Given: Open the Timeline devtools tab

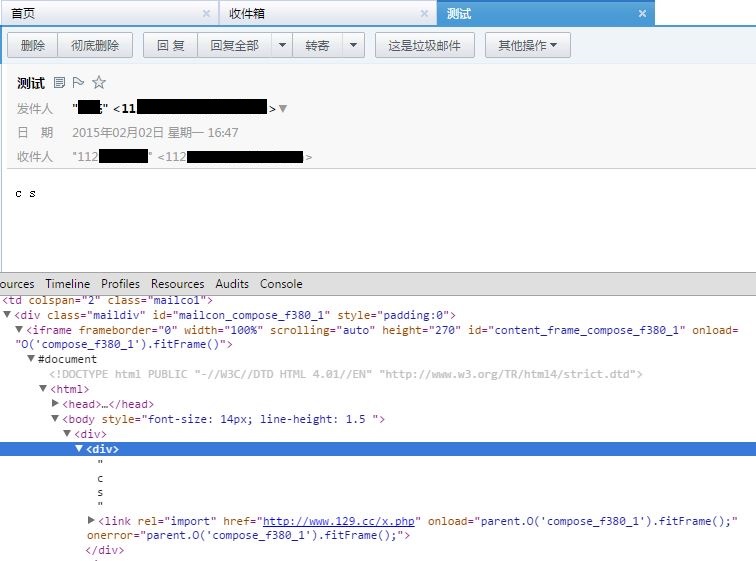Looking at the screenshot, I should (68, 284).
